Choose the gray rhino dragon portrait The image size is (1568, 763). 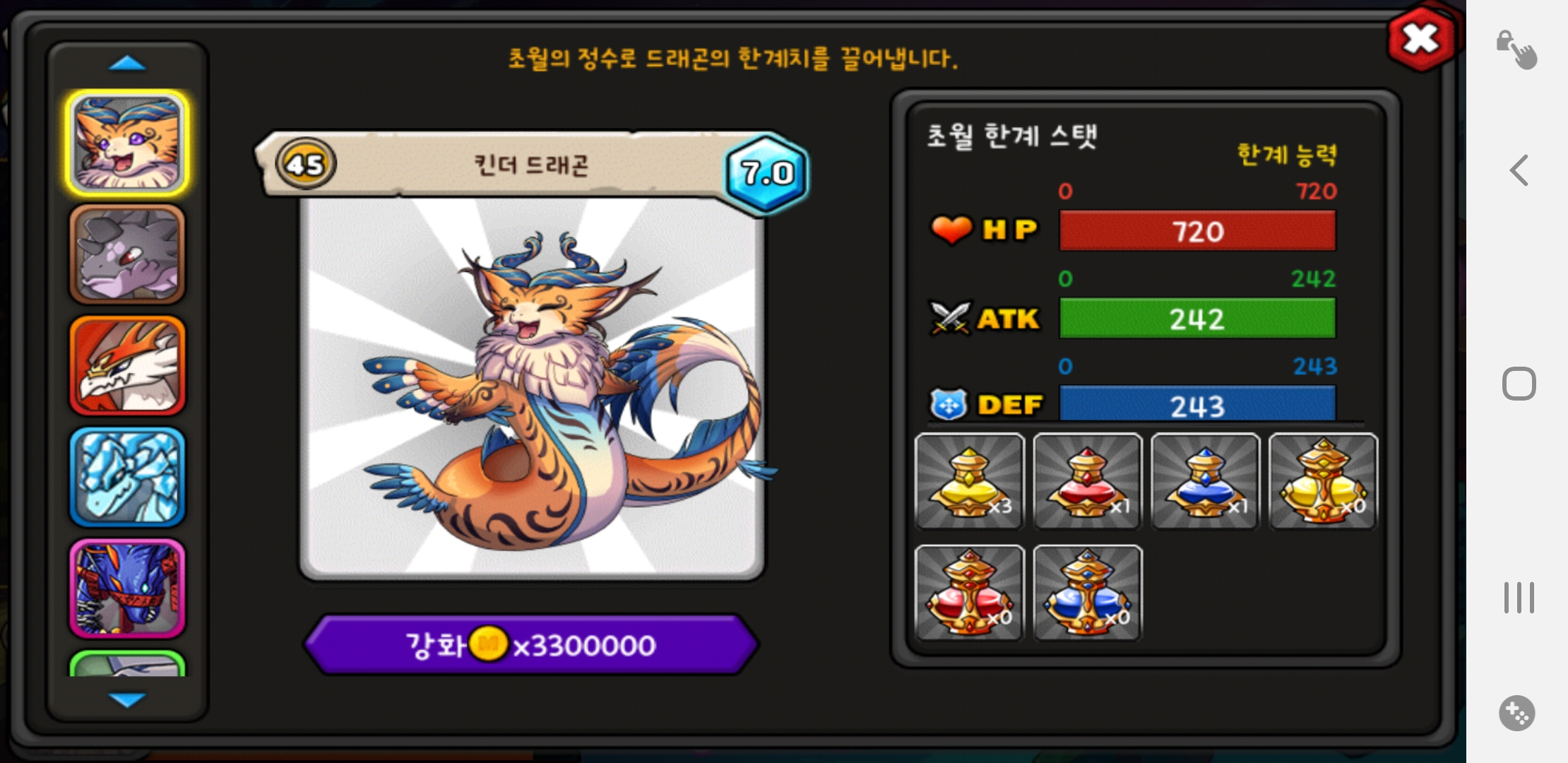click(127, 254)
